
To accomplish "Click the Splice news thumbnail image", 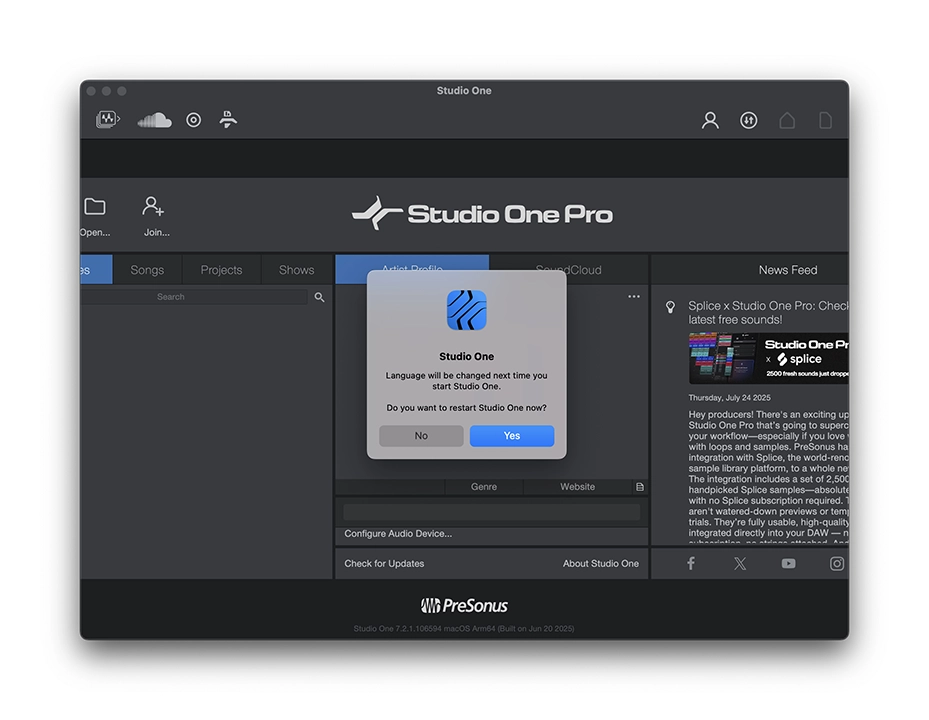I will point(768,358).
